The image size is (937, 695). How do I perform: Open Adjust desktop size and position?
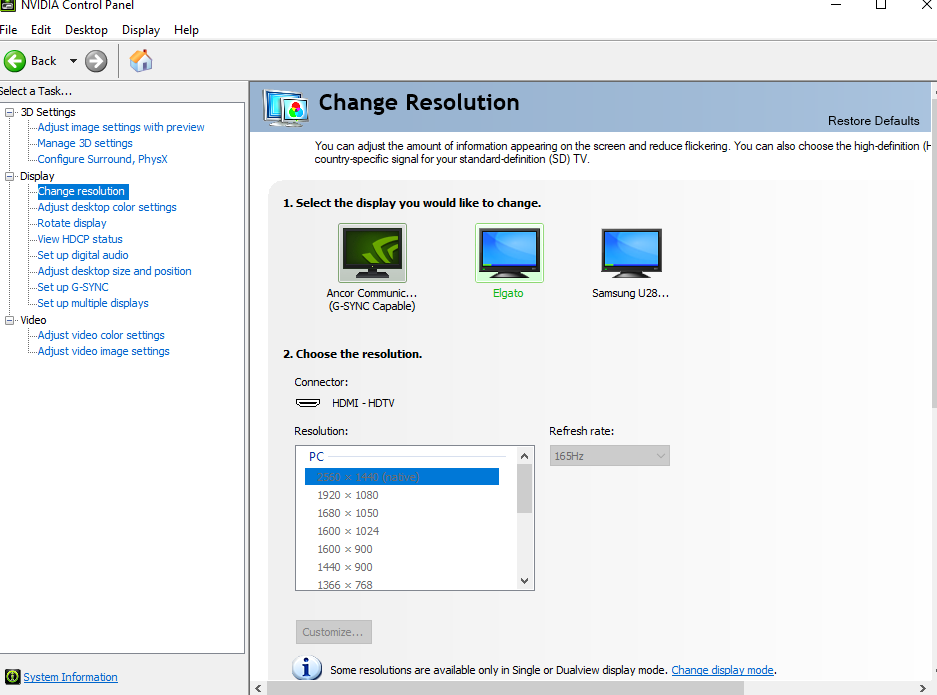(114, 271)
